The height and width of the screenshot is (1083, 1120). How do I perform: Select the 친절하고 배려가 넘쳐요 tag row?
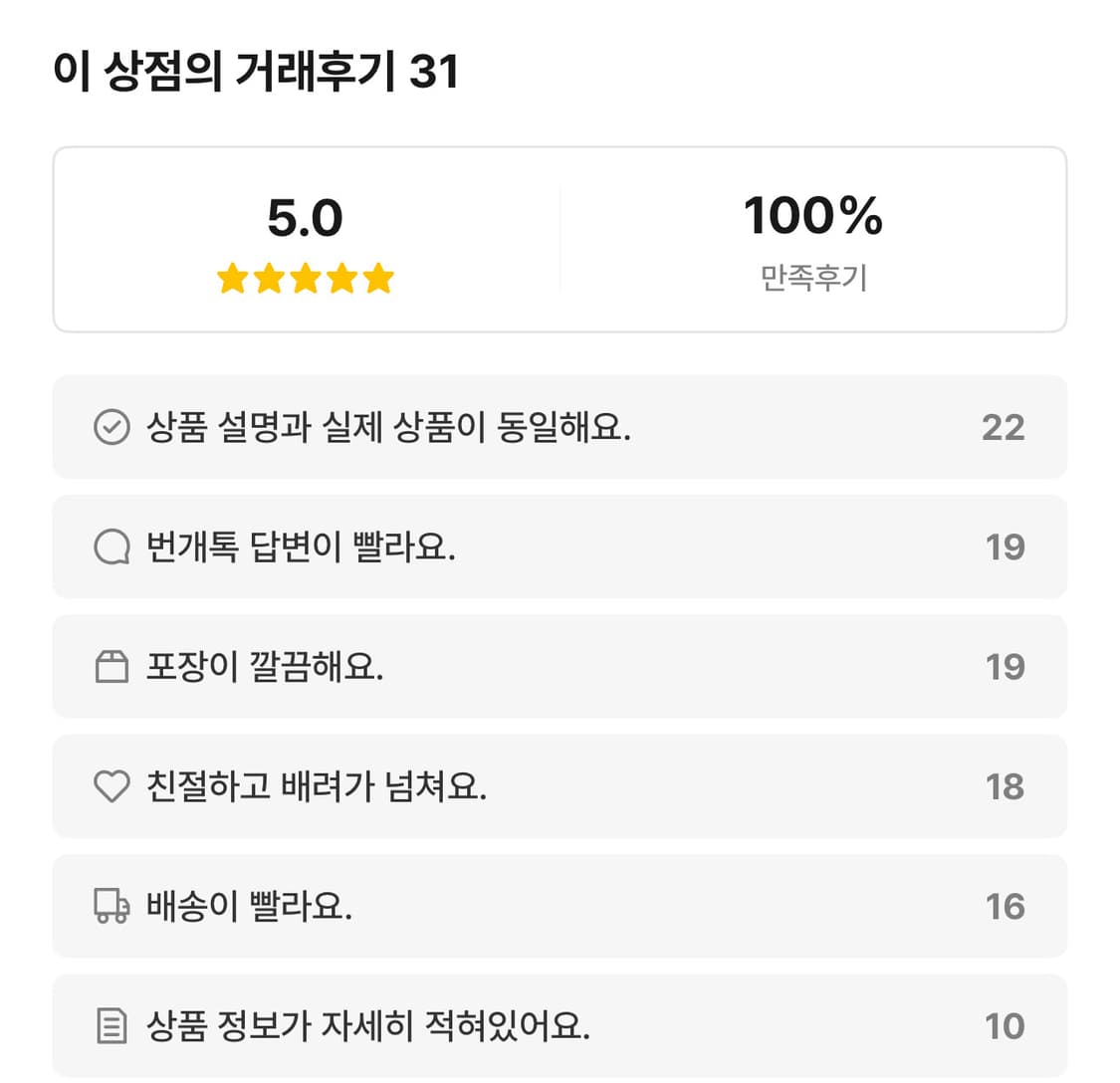pos(560,786)
